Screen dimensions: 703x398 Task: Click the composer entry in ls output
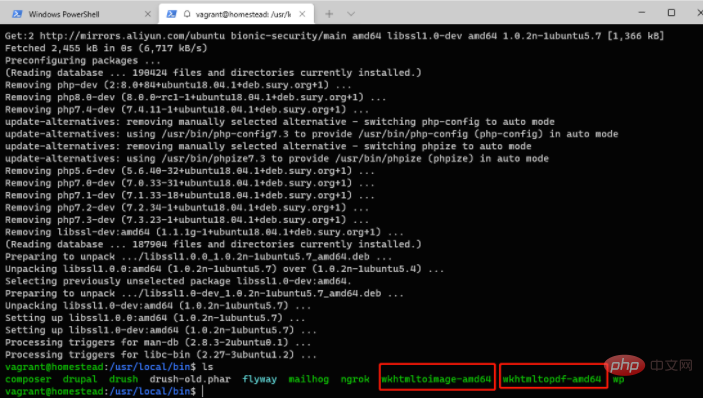coord(28,379)
